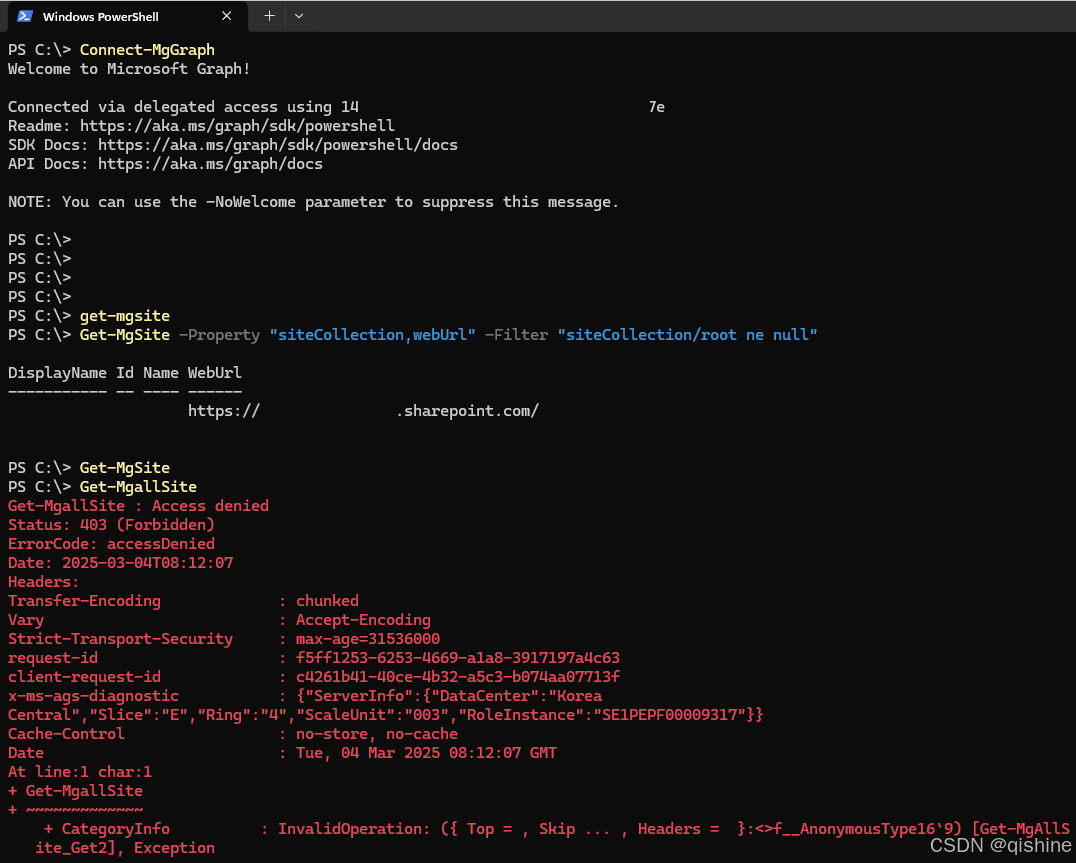1076x863 pixels.
Task: Open a new tab with the plus button
Action: (270, 16)
